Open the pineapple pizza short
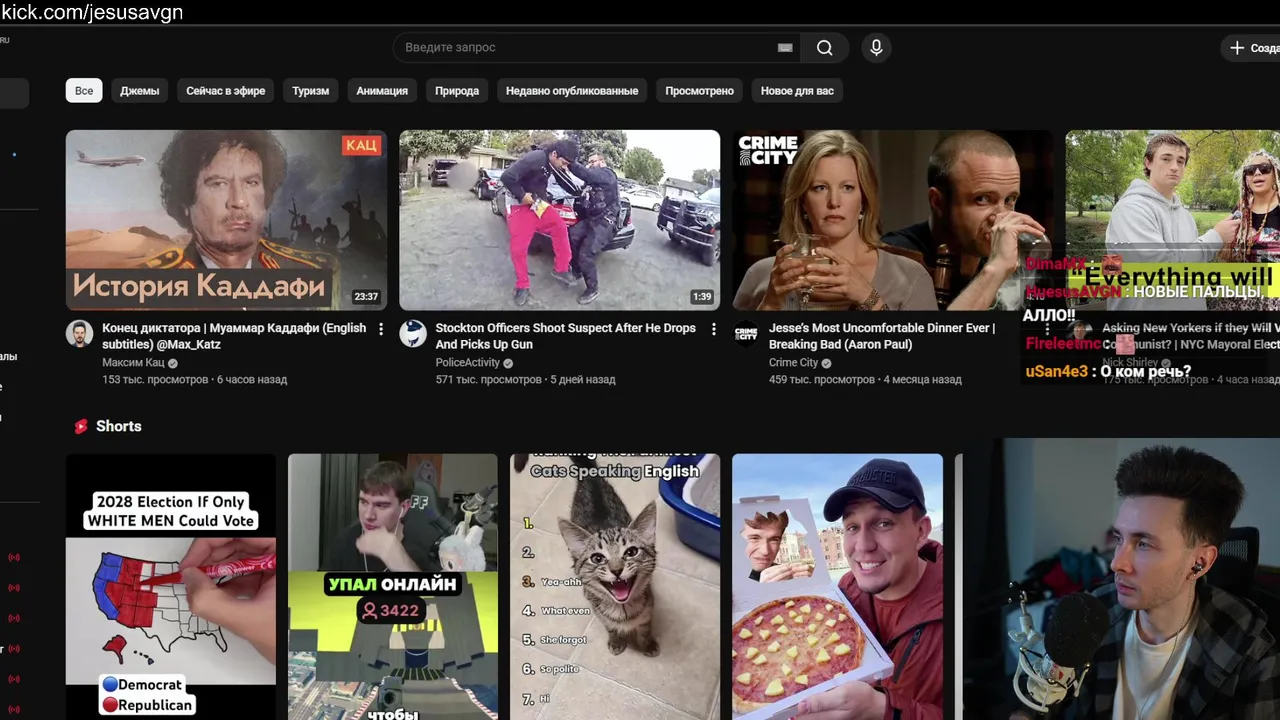 pos(838,587)
